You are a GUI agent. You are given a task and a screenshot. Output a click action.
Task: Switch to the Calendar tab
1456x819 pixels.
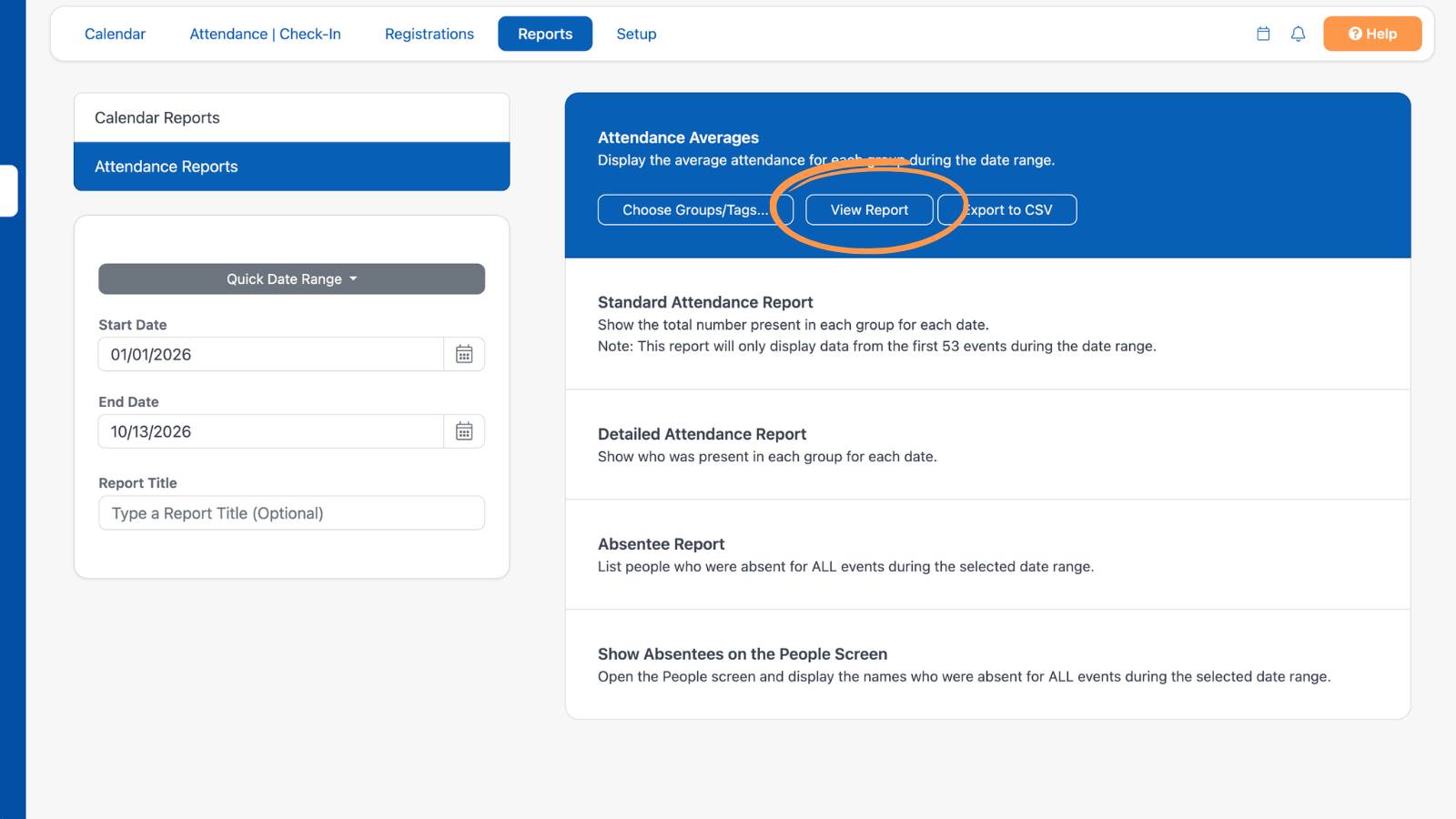click(x=115, y=34)
